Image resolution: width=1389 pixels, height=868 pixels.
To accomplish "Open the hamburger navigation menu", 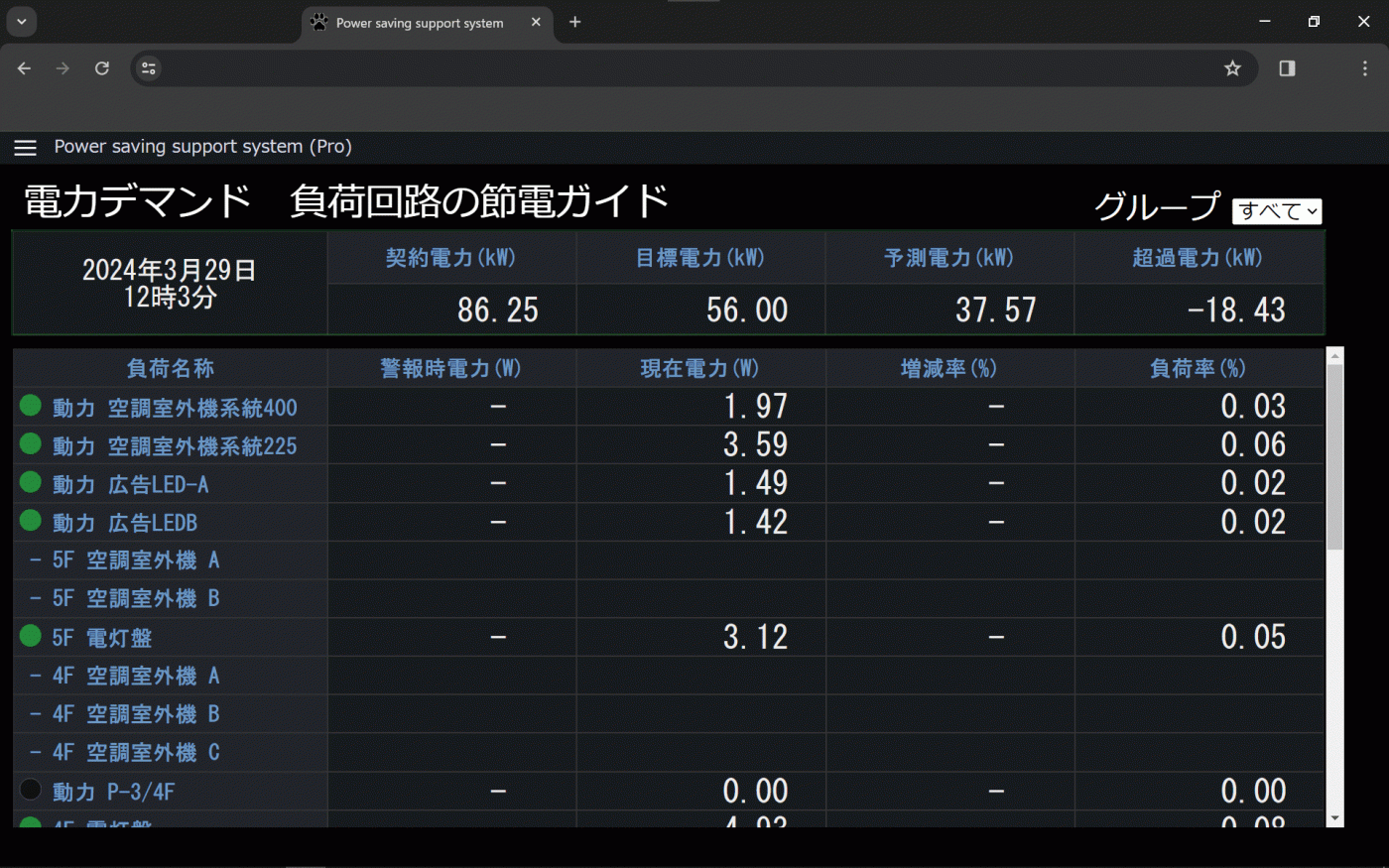I will click(x=26, y=148).
